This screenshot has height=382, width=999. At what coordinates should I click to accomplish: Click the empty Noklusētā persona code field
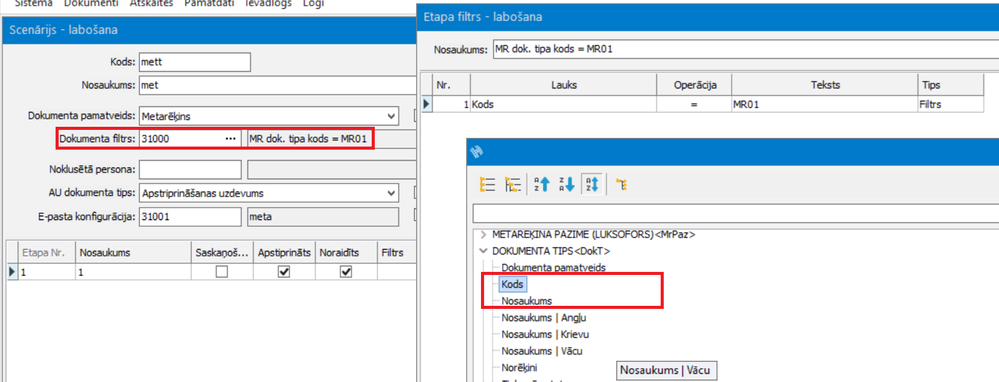(x=190, y=169)
